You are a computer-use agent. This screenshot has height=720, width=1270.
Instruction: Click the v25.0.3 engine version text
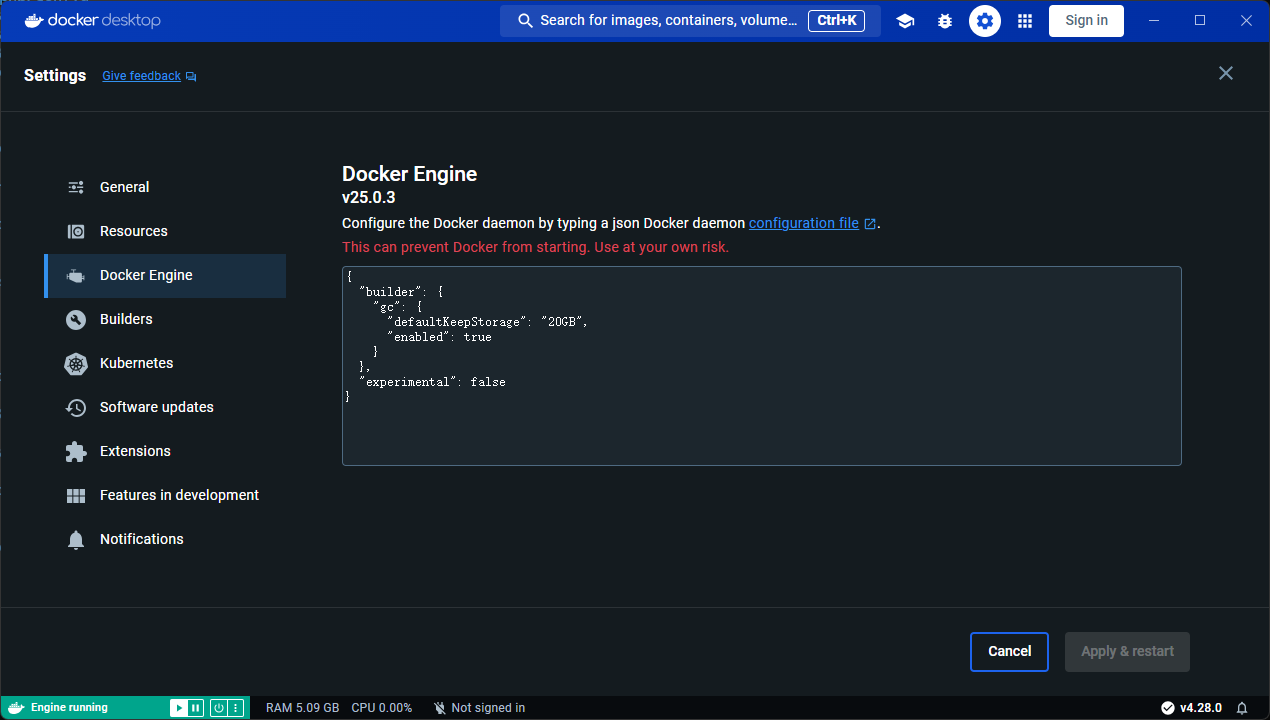368,198
